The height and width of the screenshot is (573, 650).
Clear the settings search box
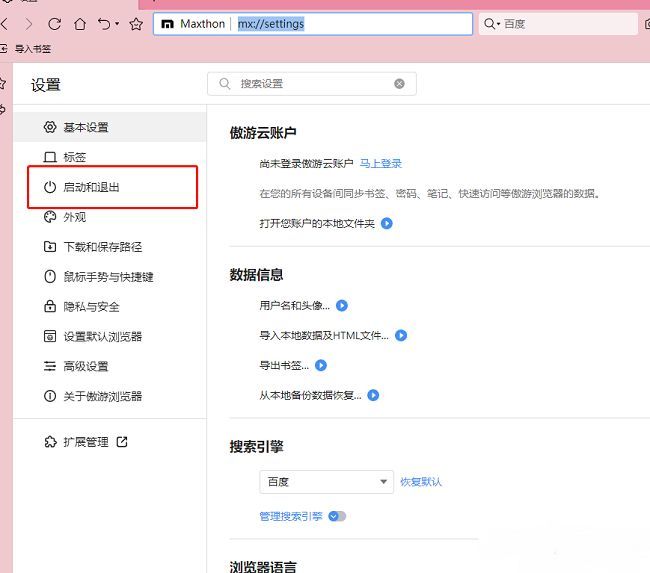click(399, 84)
